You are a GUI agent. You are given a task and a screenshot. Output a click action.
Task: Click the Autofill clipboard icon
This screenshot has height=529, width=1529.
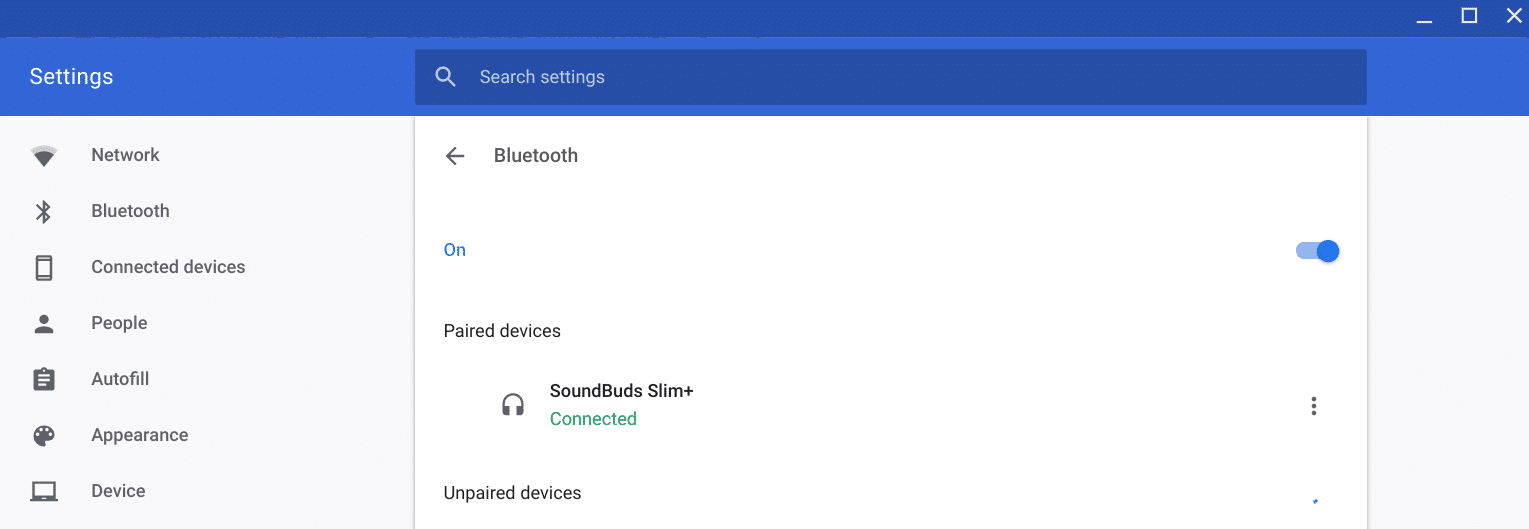[44, 380]
